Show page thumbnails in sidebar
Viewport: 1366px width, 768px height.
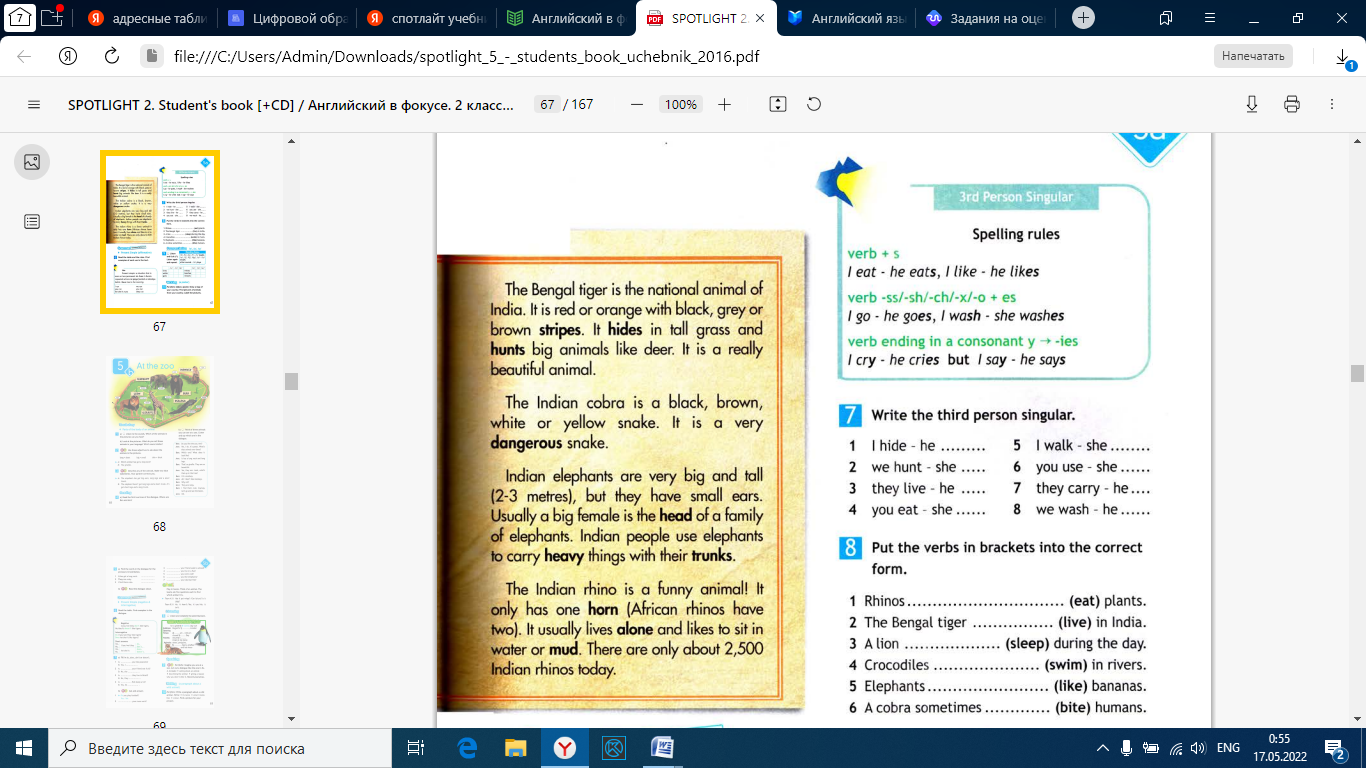pos(32,162)
